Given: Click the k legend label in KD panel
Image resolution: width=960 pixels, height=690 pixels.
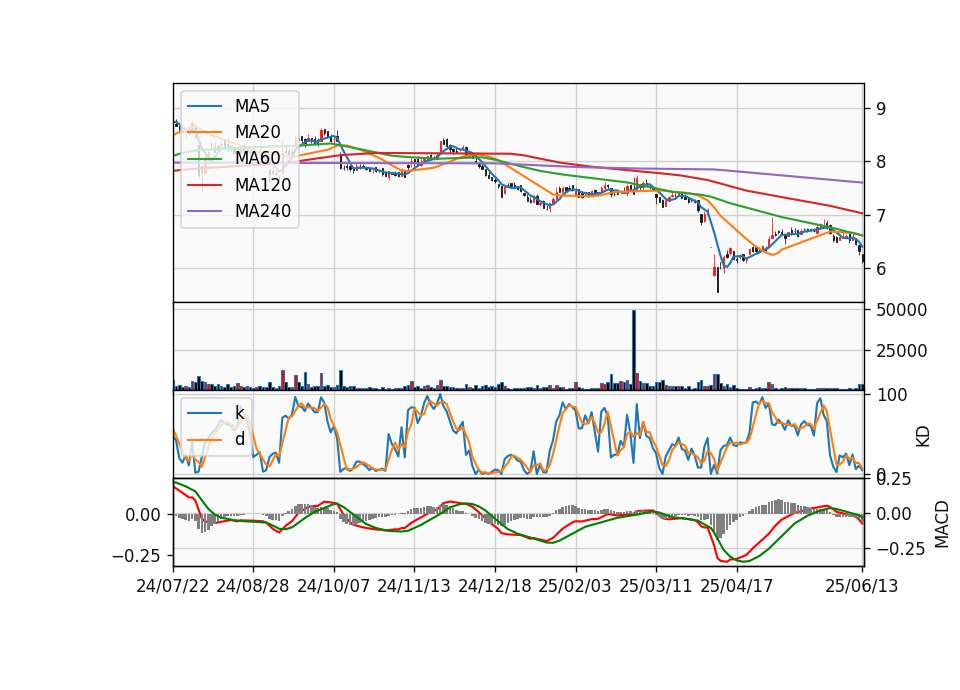Looking at the screenshot, I should 240,413.
